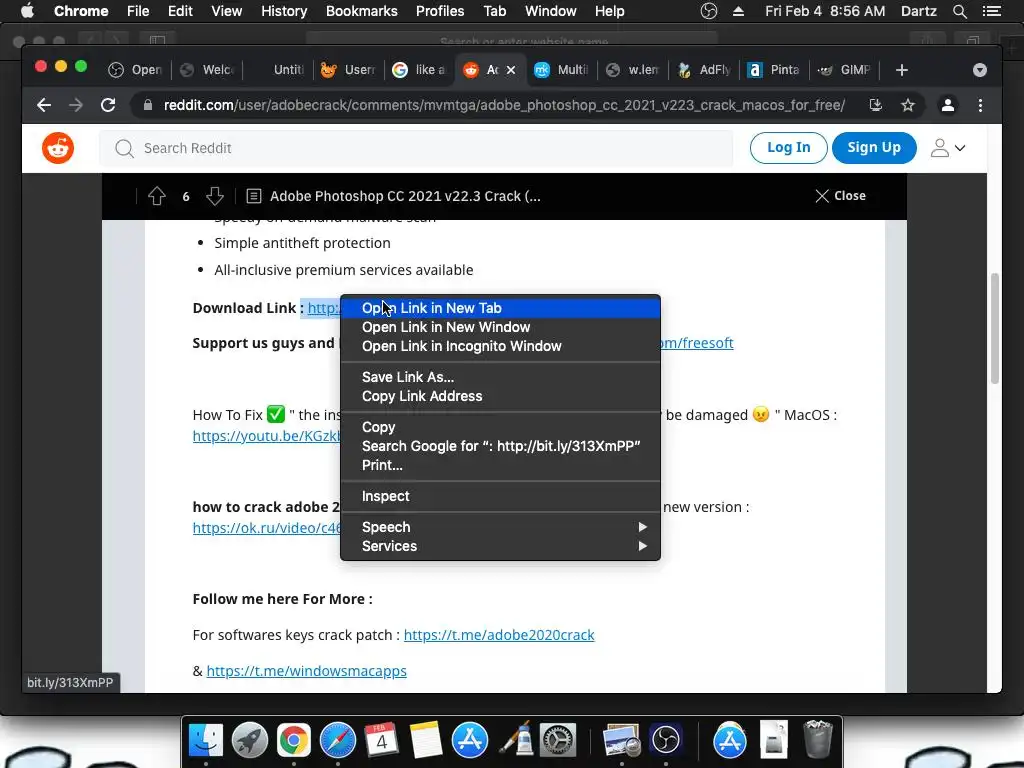Select Inspect from context menu
Viewport: 1024px width, 768px height.
(500, 496)
